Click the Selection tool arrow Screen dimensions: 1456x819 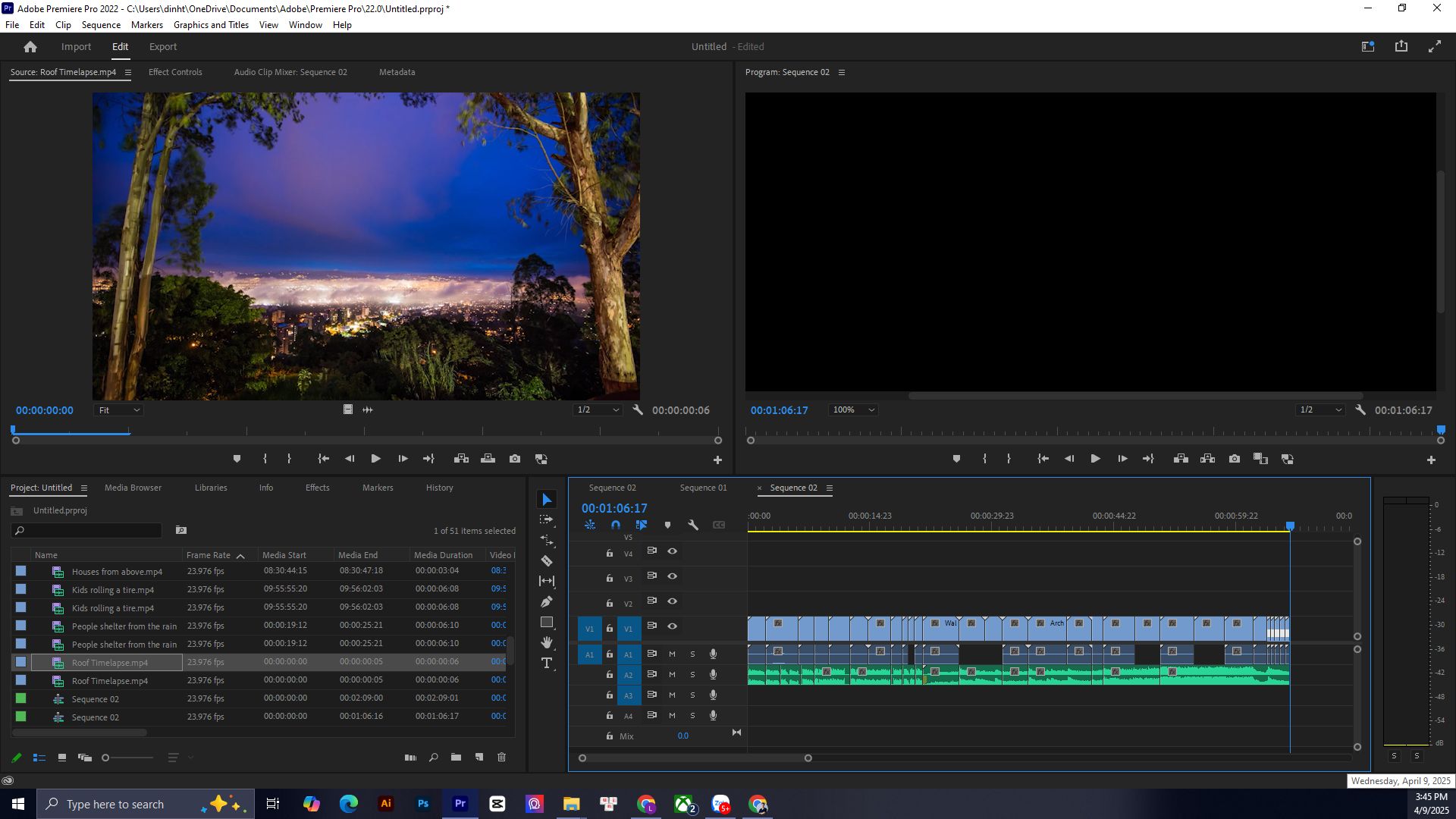click(546, 500)
